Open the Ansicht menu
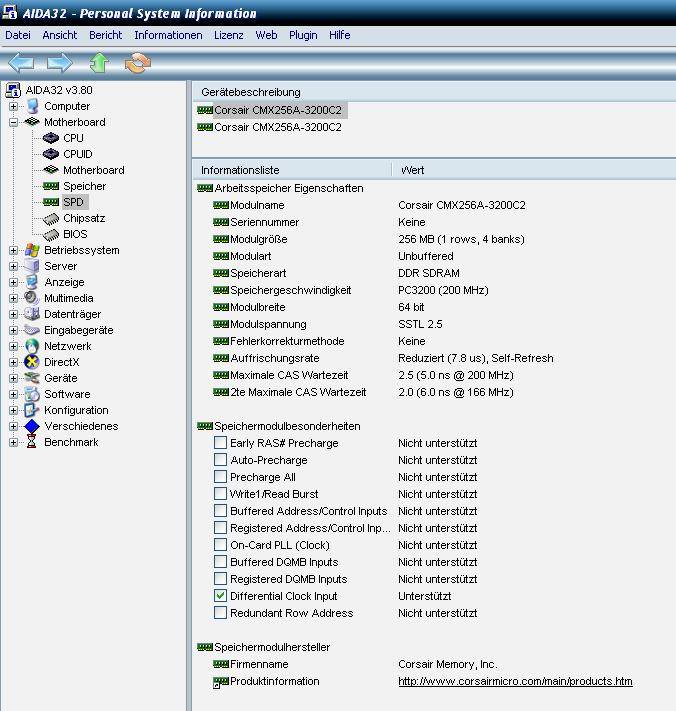 (60, 35)
